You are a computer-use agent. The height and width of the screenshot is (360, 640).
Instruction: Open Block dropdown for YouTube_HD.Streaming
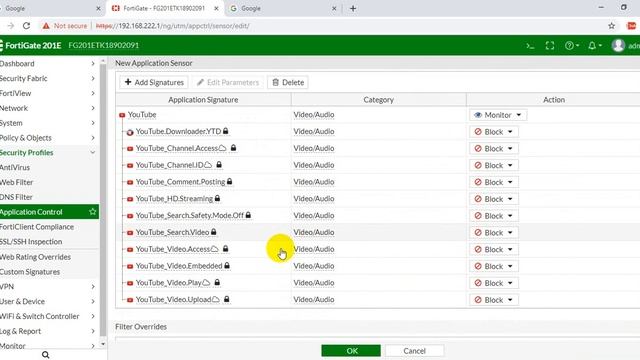493,199
